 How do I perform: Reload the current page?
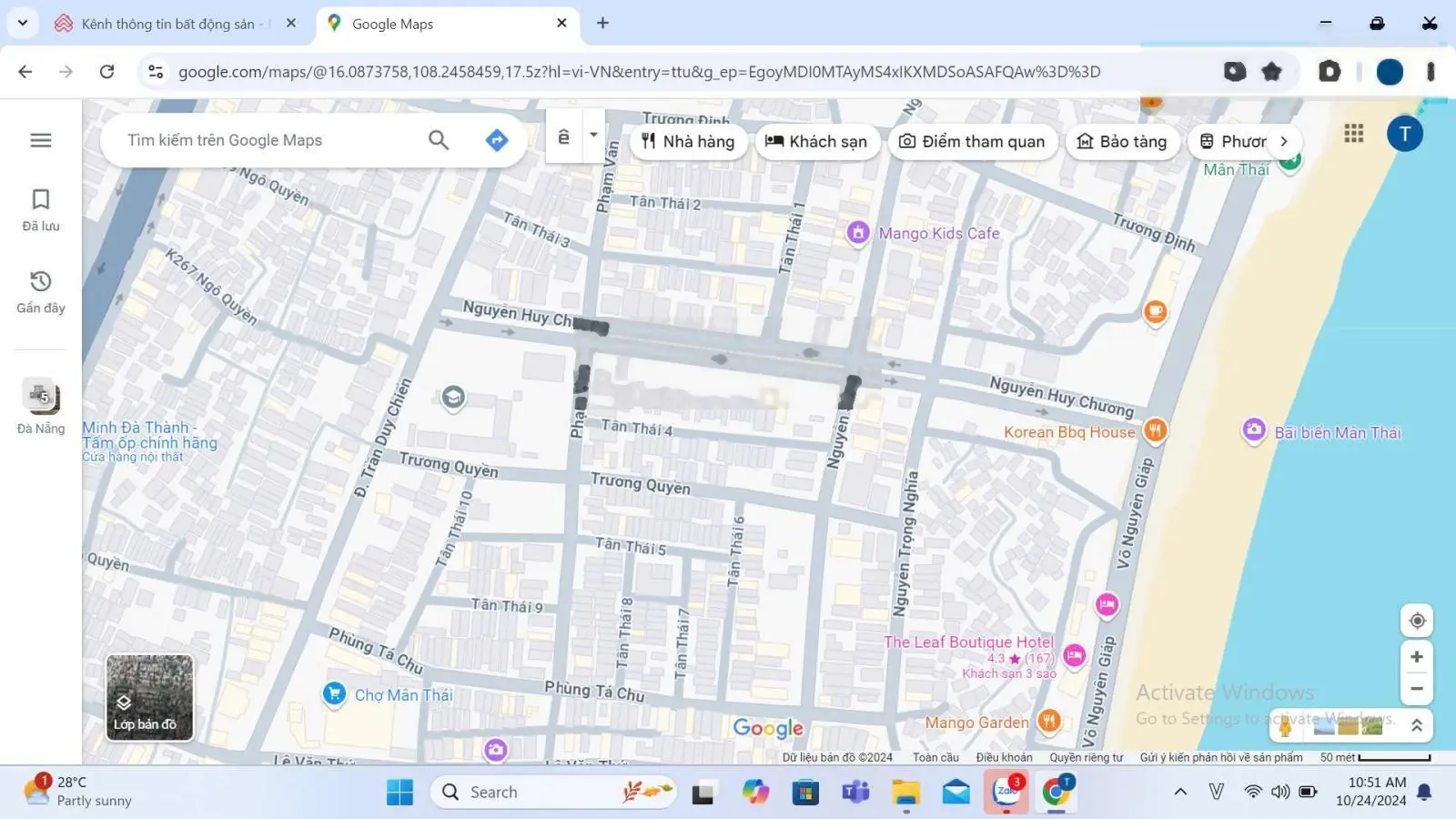click(x=106, y=71)
